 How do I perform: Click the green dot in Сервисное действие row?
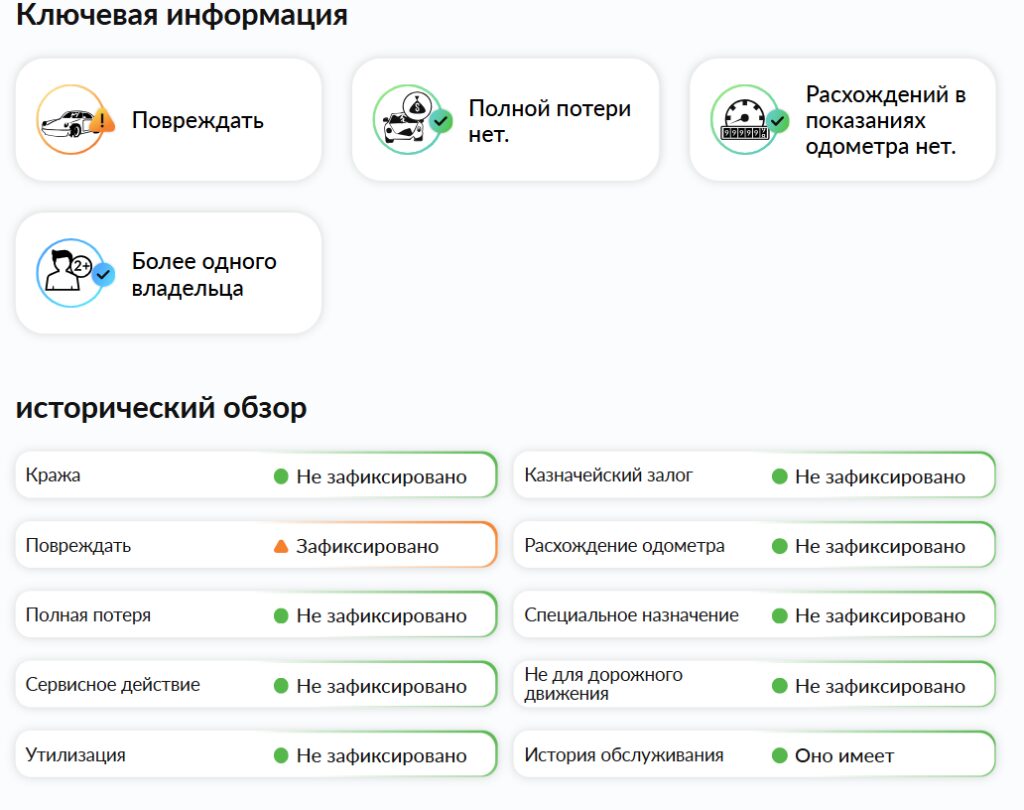coord(281,685)
